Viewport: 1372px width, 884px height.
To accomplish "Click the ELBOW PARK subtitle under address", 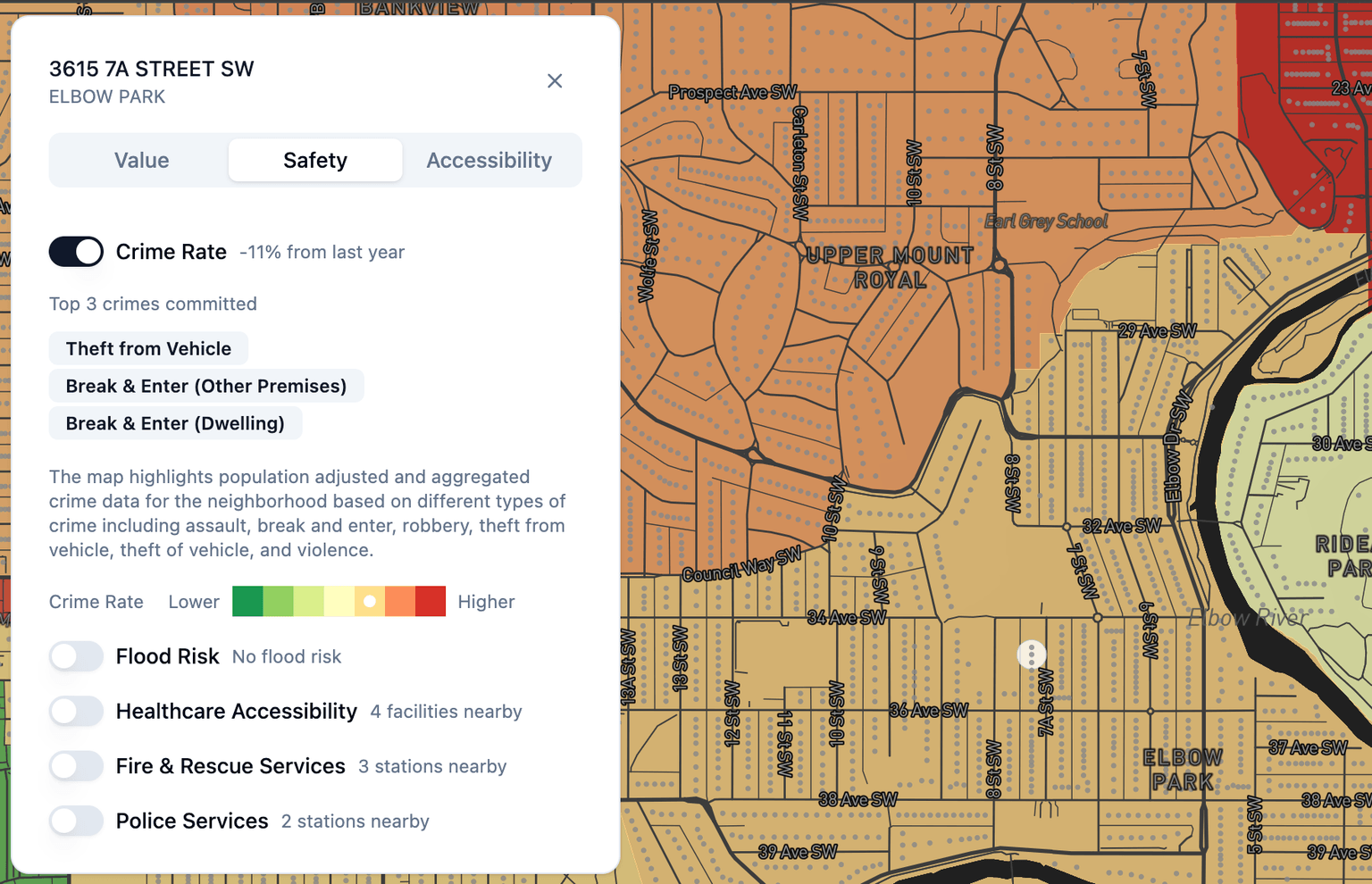I will click(x=107, y=96).
